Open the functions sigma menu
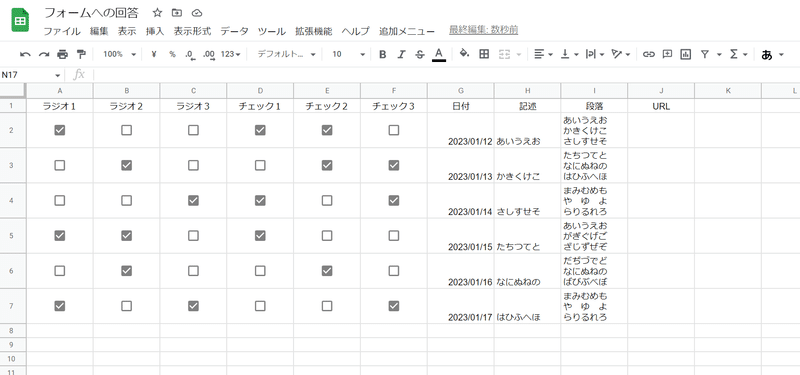 (x=734, y=54)
